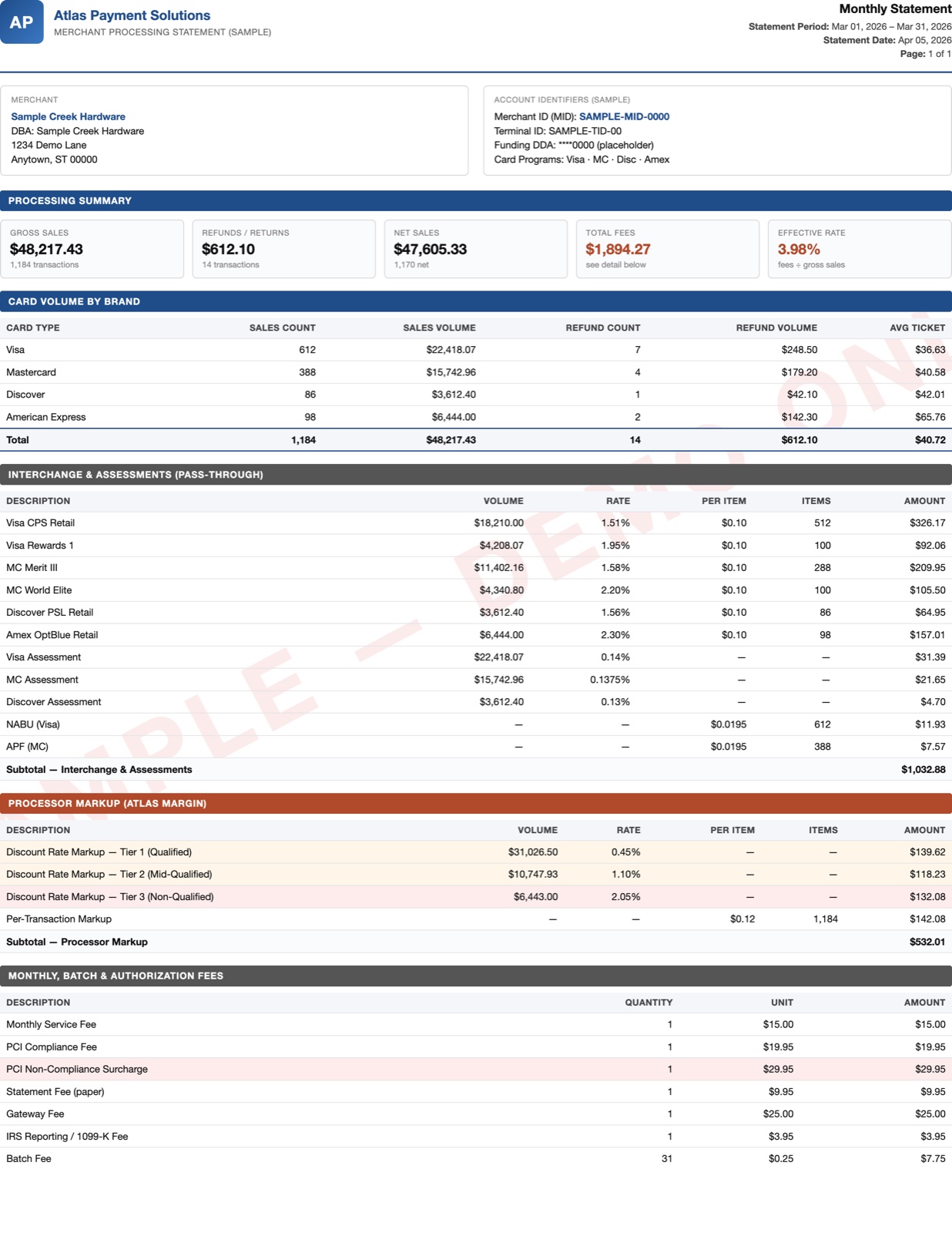Click the AP Atlas logo icon
This screenshot has height=1233, width=952.
pyautogui.click(x=22, y=22)
